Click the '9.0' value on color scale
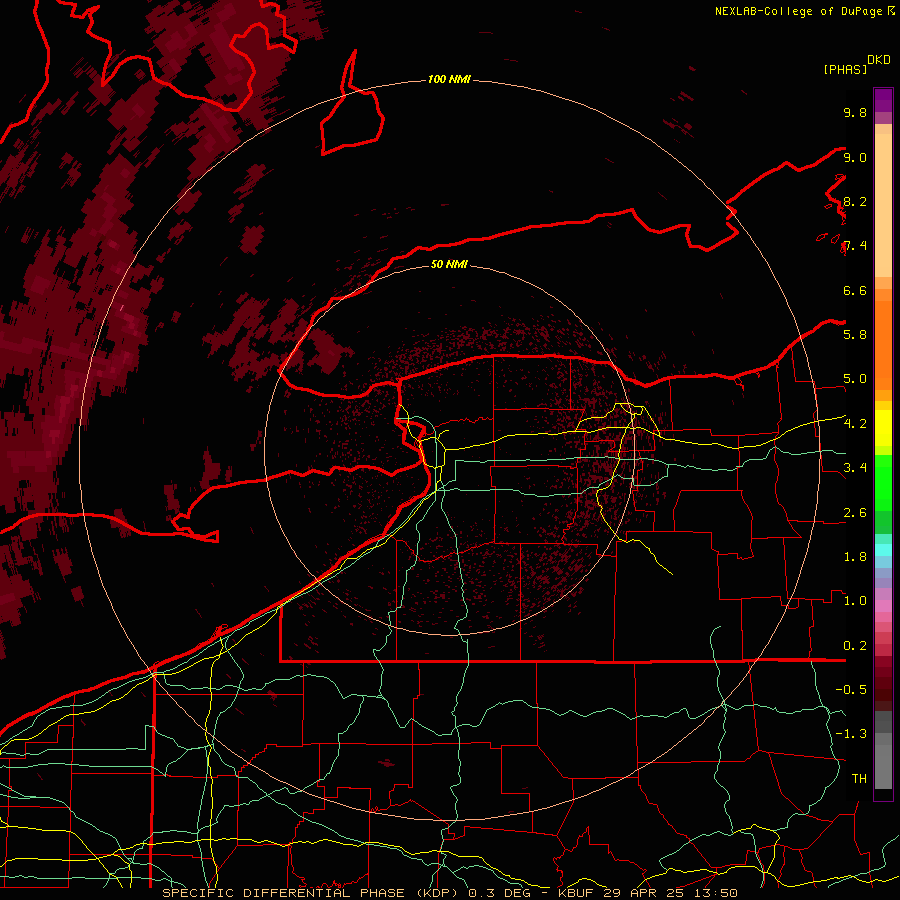Image resolution: width=900 pixels, height=900 pixels. 855,157
